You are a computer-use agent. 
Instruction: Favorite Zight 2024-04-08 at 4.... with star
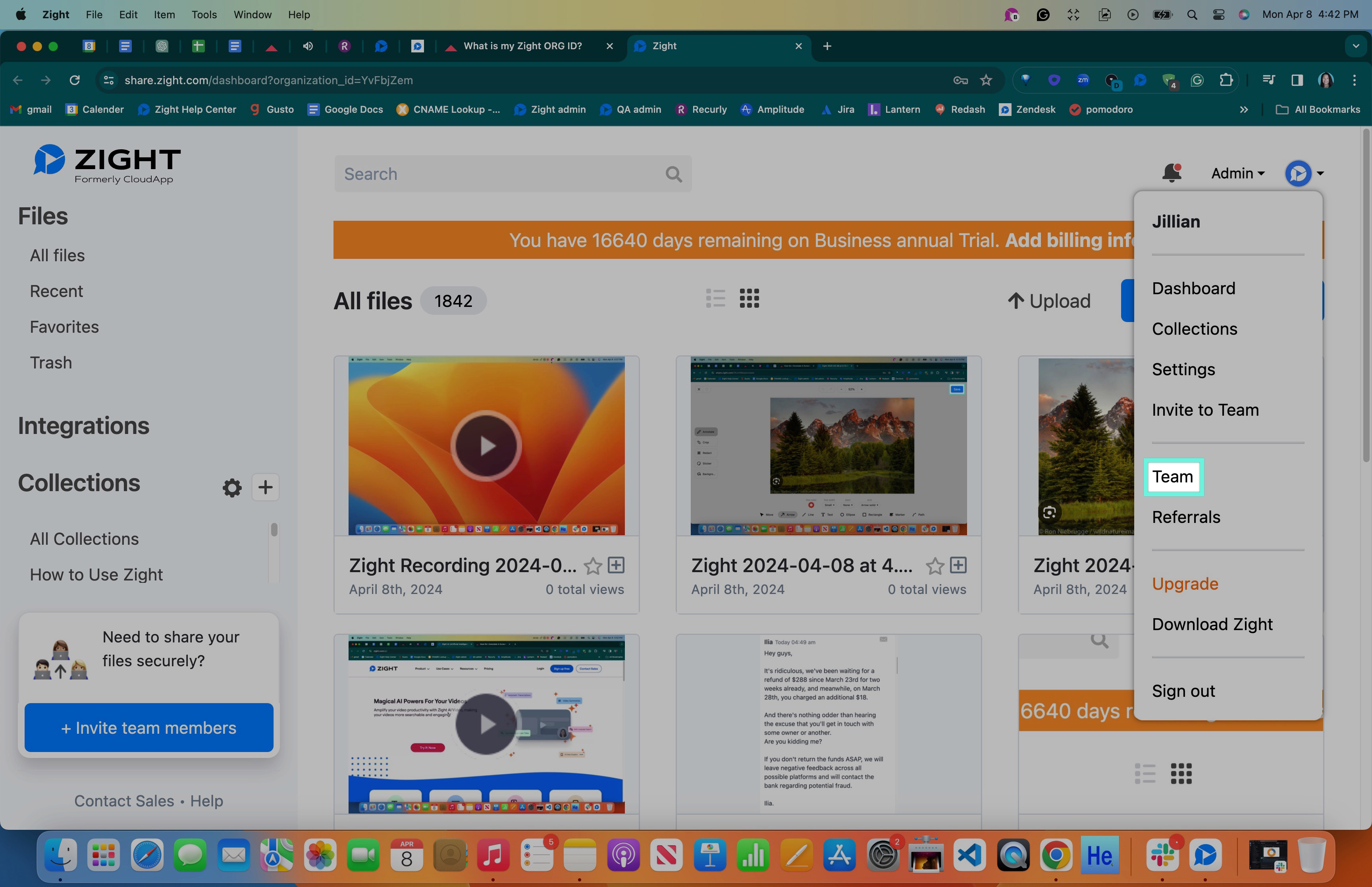pos(935,566)
